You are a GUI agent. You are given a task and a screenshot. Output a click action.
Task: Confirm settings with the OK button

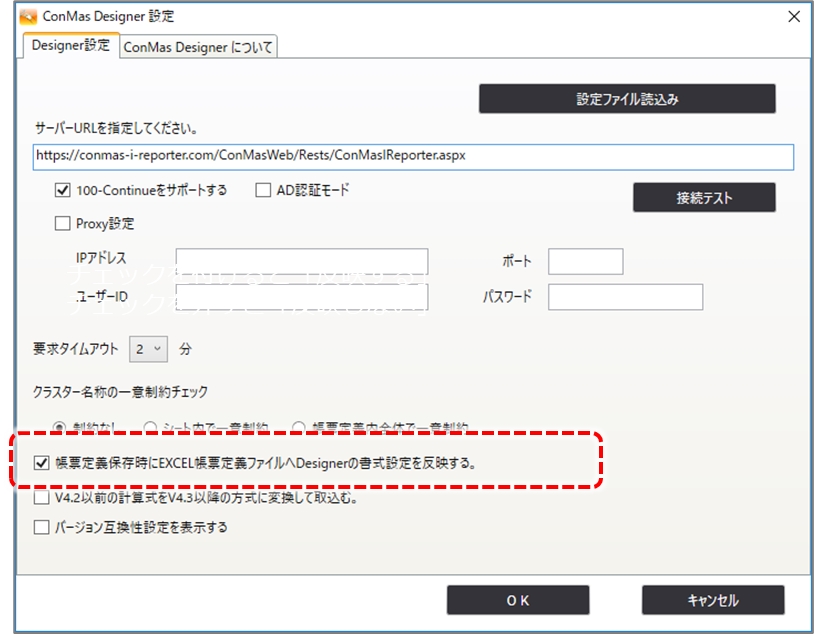518,600
